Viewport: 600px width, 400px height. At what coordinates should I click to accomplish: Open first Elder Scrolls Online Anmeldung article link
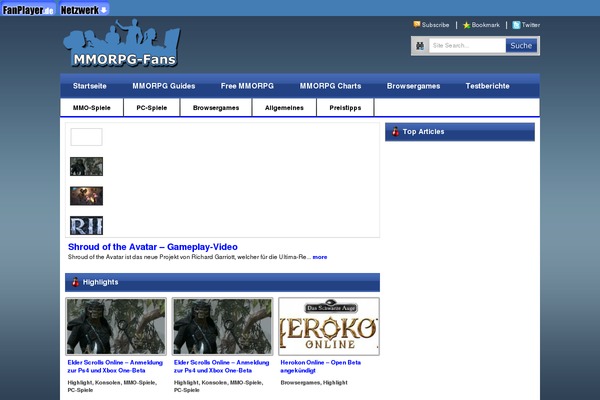coord(115,366)
